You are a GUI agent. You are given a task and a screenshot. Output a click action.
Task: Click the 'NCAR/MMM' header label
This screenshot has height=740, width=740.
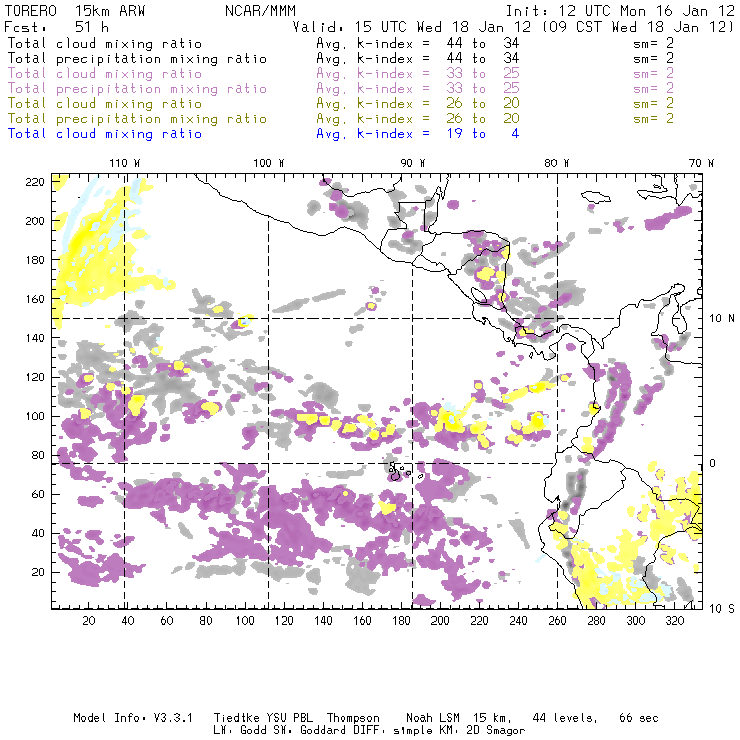[260, 11]
